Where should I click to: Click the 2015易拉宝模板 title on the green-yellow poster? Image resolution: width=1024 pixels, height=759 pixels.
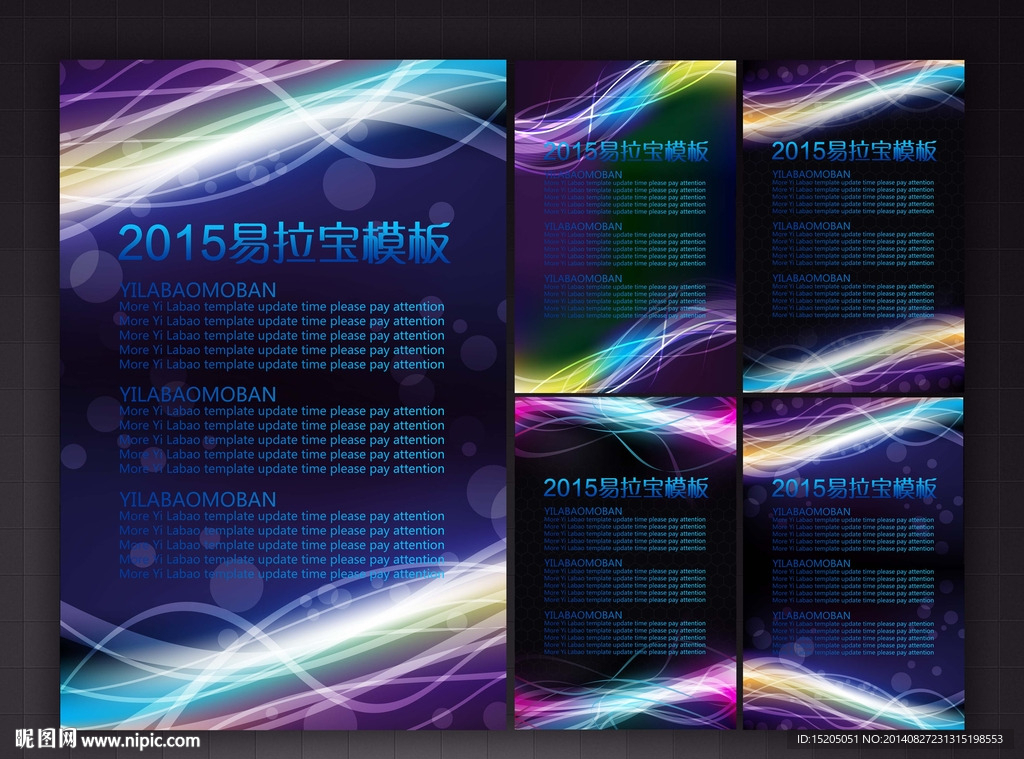tap(626, 151)
